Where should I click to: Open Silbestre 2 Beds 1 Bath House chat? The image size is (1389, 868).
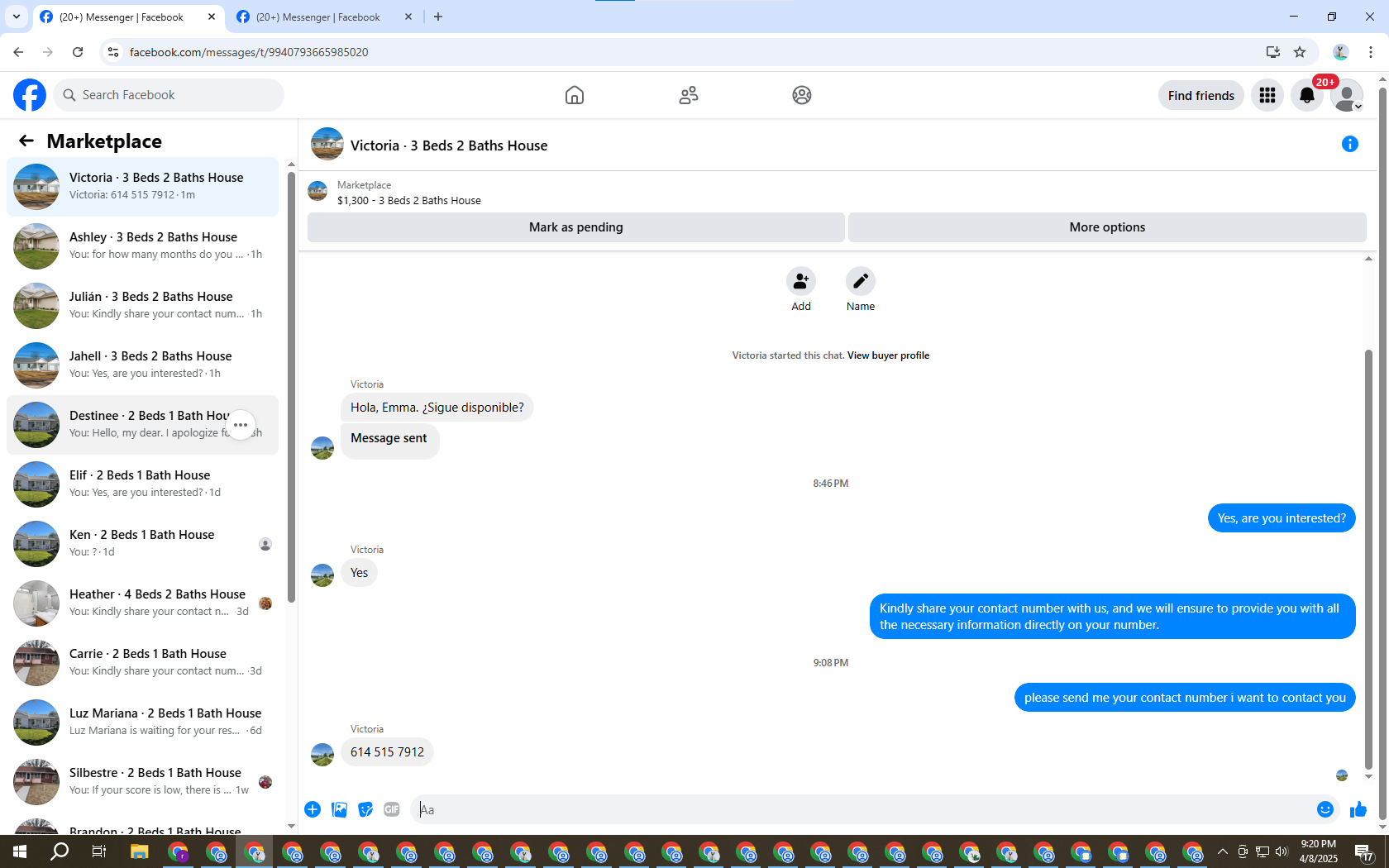point(143,782)
